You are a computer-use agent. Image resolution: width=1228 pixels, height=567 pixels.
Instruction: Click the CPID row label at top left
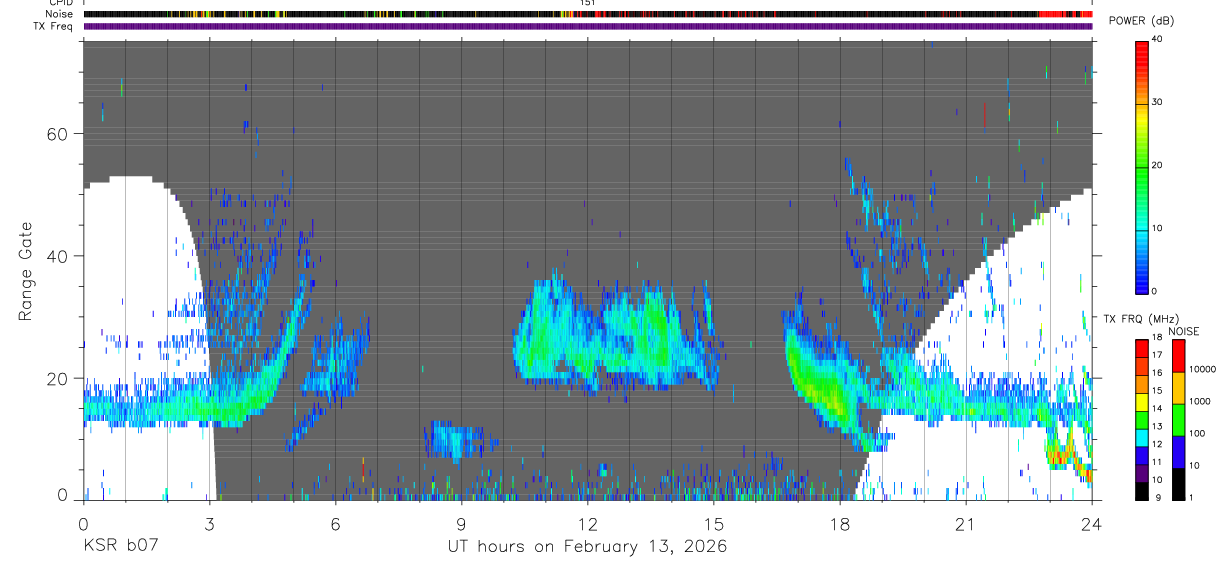[61, 3]
